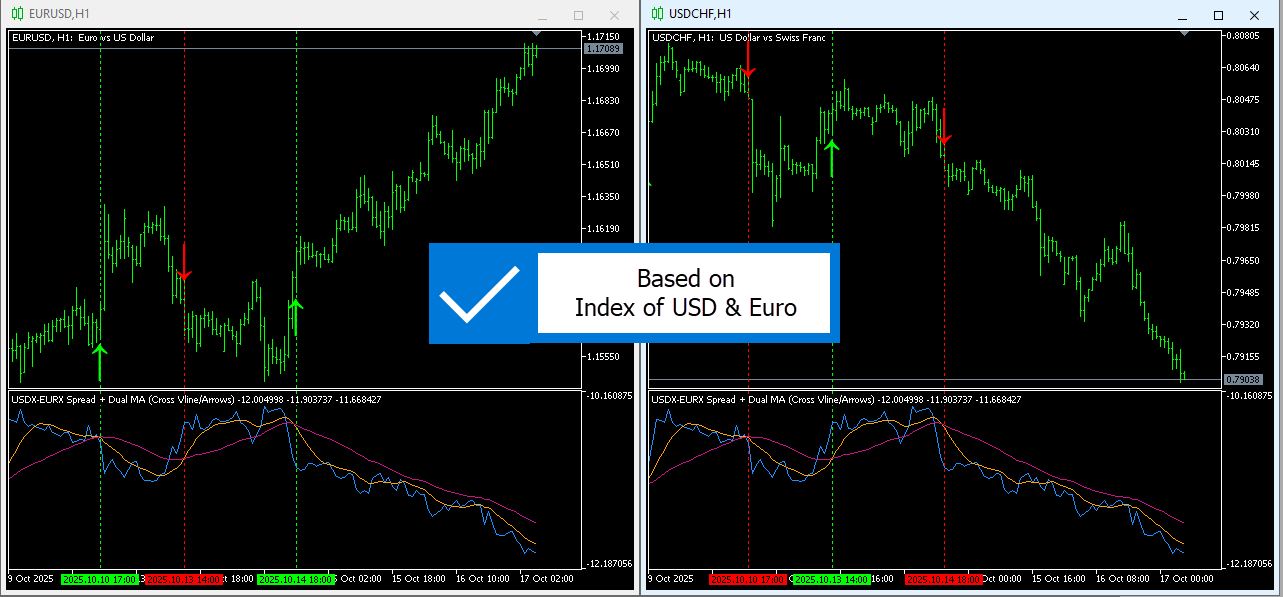Viewport: 1283px width, 597px height.
Task: Click 'EURUSD, H1: Euro vs US Dollar' chart label
Action: [83, 38]
